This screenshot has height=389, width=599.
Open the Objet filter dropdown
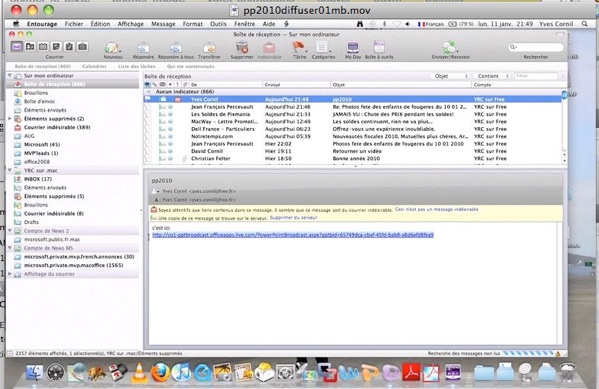click(x=451, y=76)
